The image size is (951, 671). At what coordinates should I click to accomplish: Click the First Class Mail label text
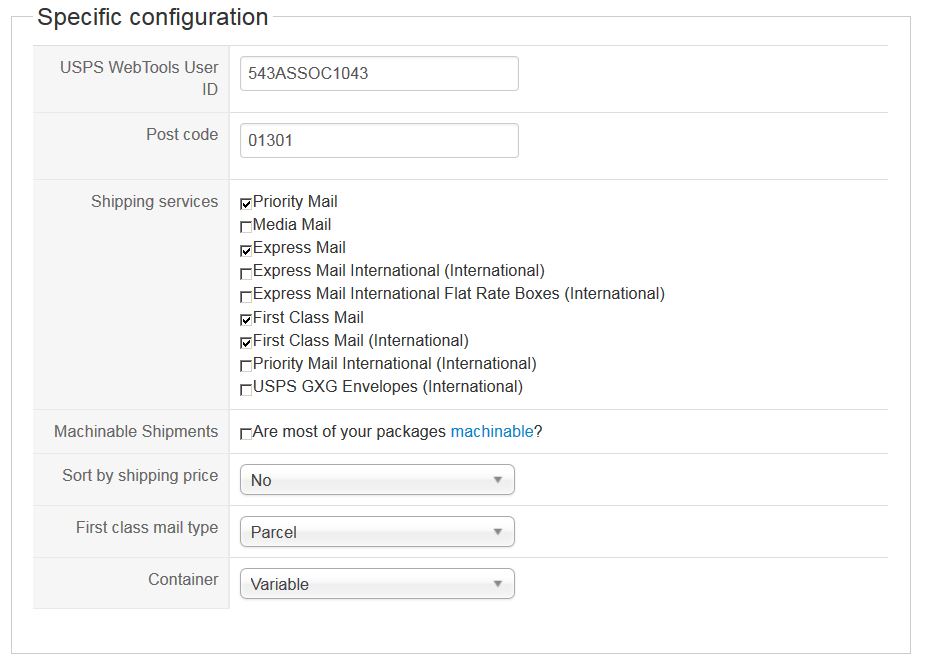[308, 318]
